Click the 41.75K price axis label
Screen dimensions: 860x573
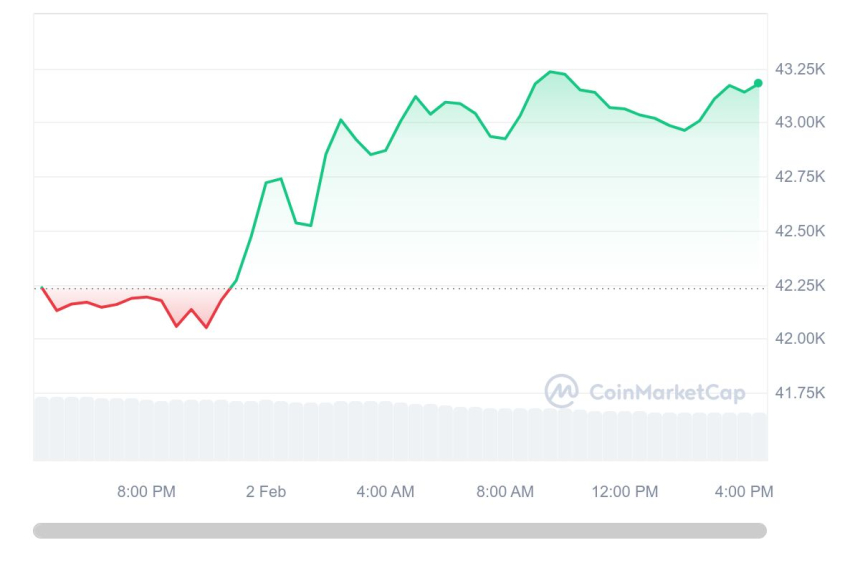coord(801,393)
